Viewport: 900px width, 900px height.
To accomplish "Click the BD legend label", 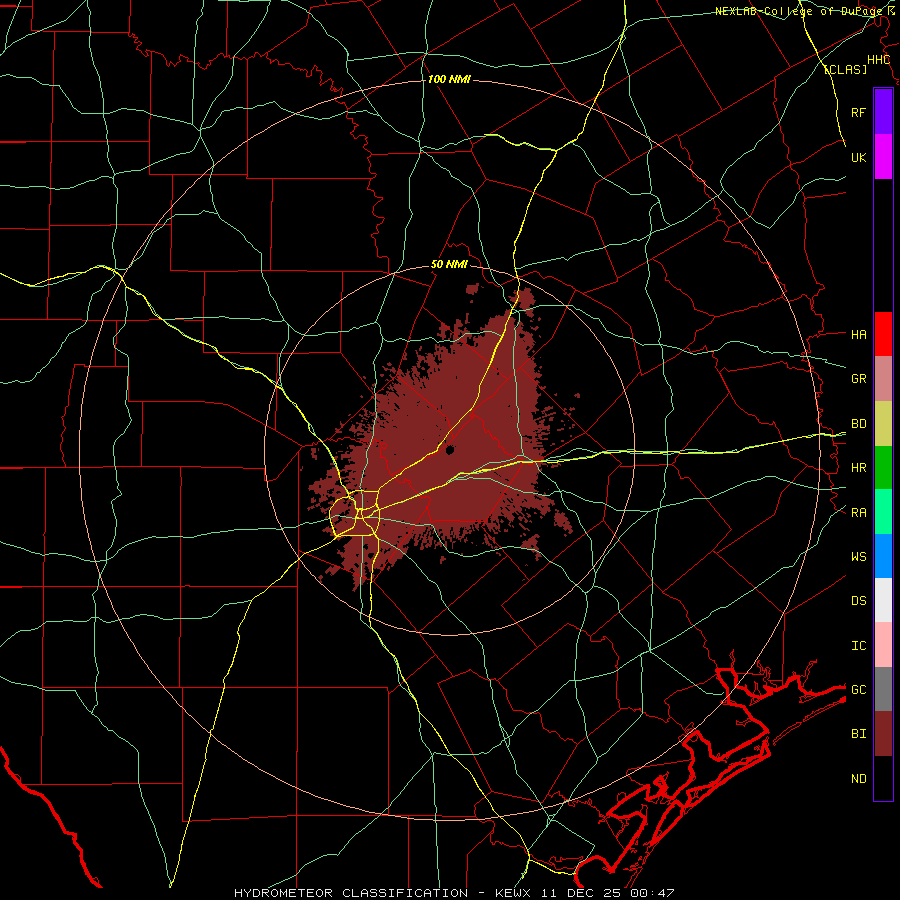I will 858,424.
